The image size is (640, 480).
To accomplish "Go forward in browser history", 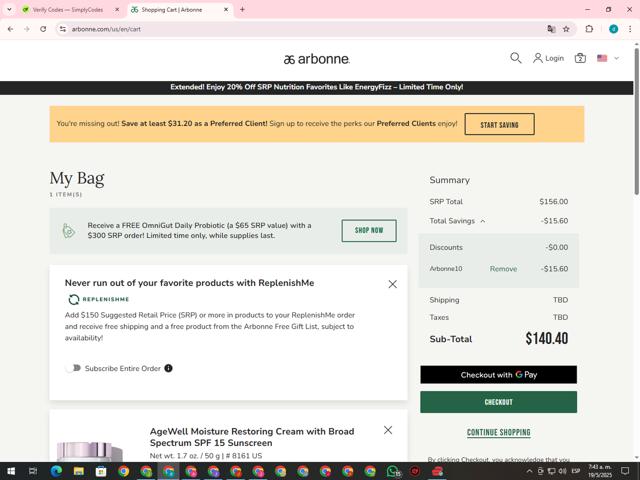I will pos(27,29).
